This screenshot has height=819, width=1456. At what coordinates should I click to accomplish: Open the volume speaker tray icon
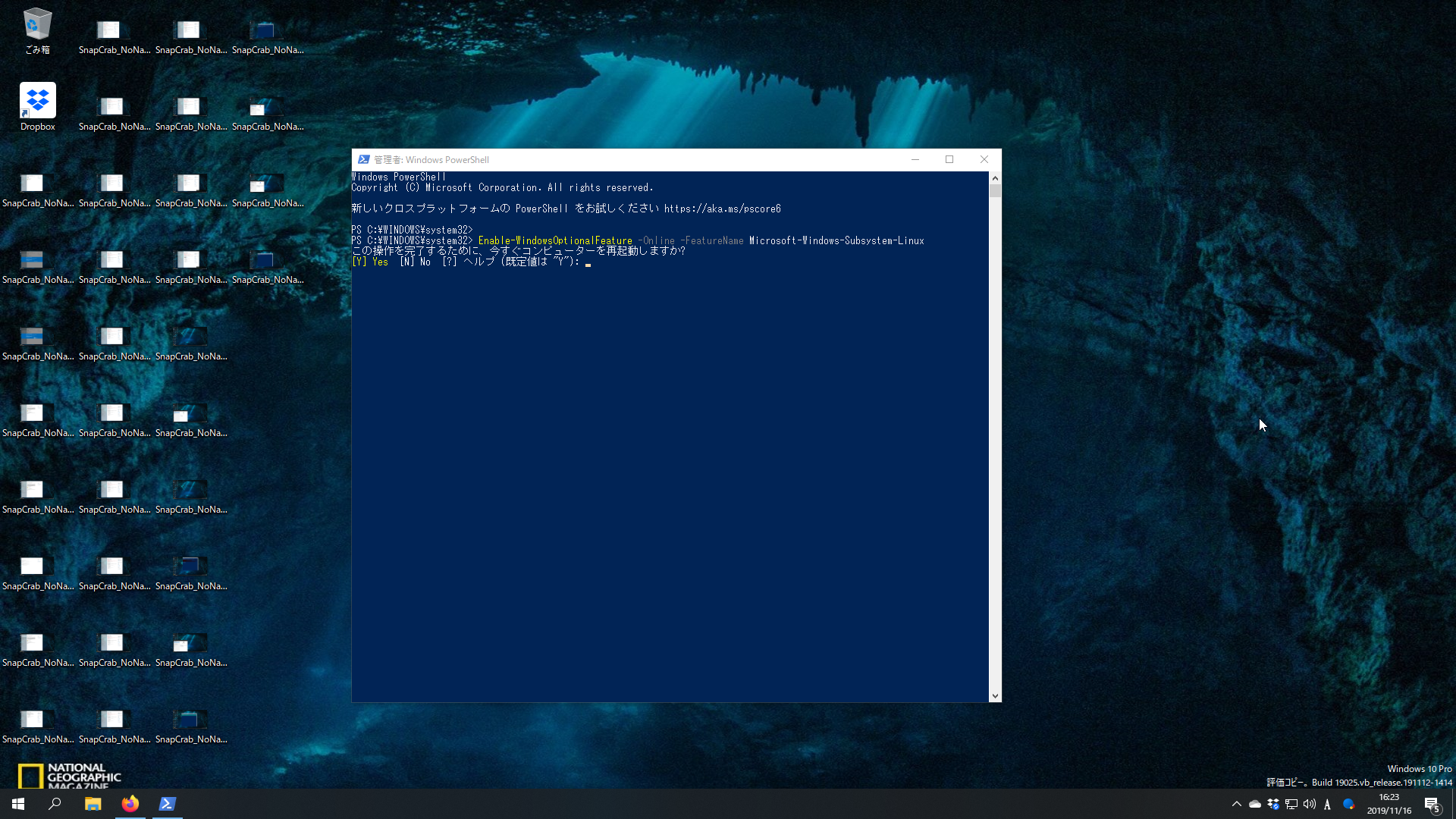click(x=1310, y=804)
